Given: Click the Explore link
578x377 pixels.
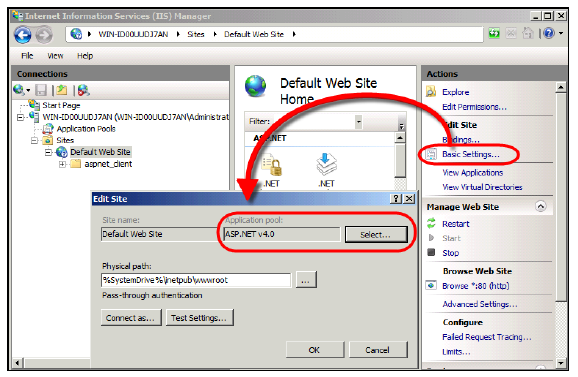Looking at the screenshot, I should point(456,92).
